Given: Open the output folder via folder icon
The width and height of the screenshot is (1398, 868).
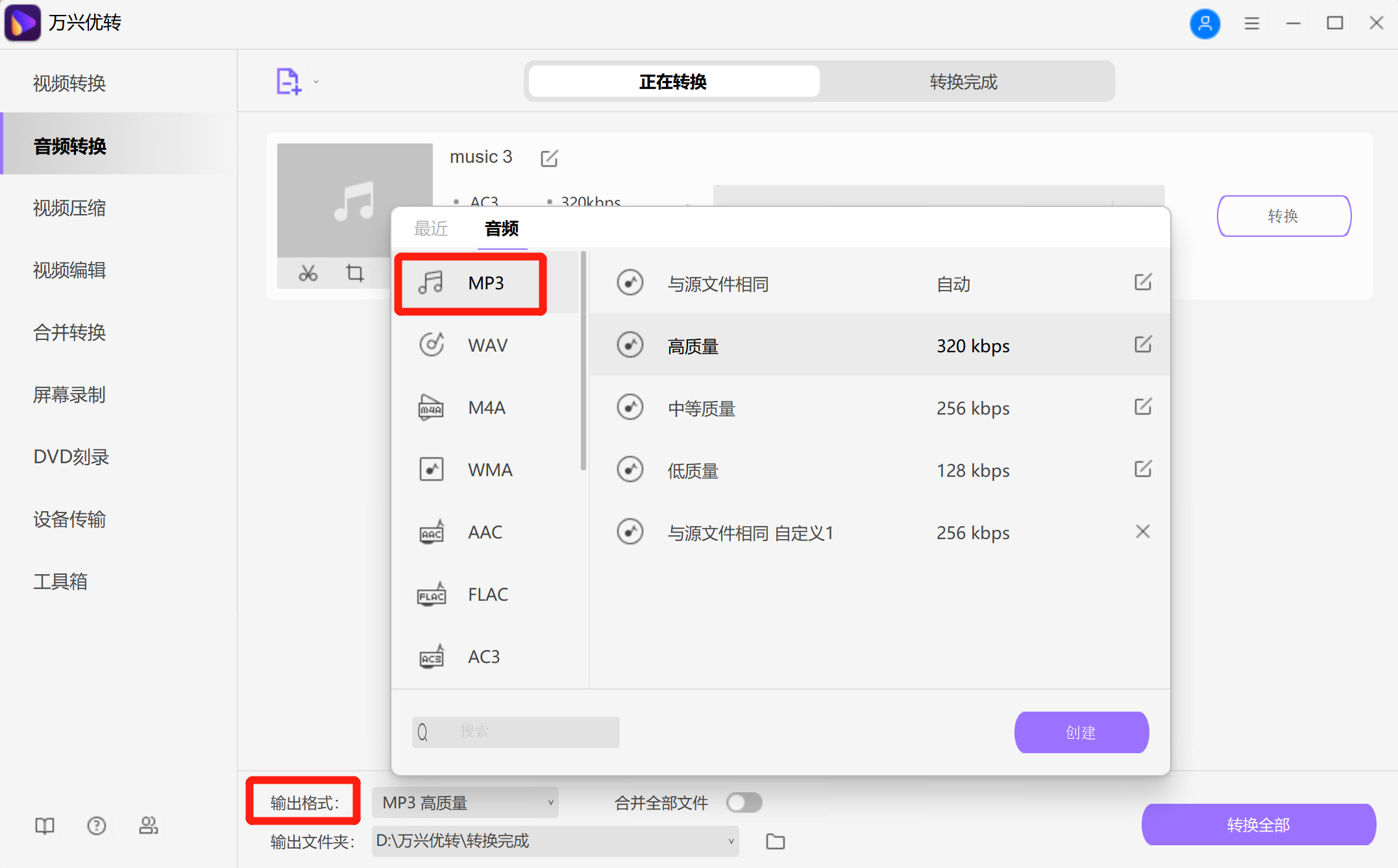Looking at the screenshot, I should [x=775, y=841].
